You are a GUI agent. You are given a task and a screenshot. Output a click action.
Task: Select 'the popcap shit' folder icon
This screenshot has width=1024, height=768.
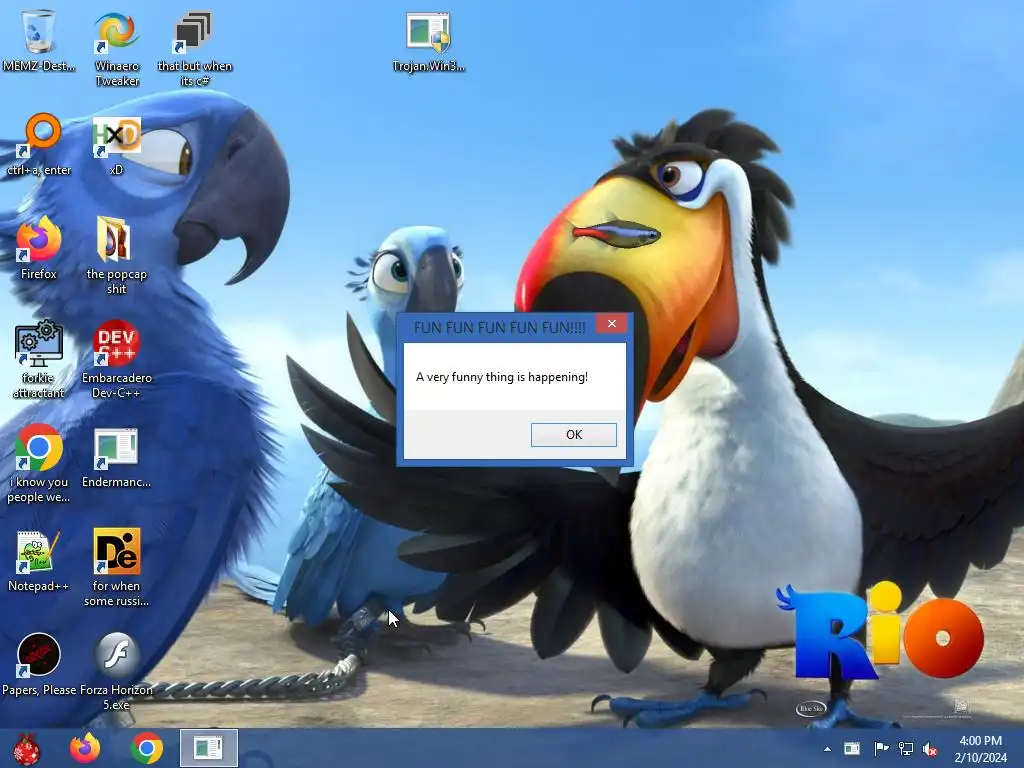tap(116, 256)
